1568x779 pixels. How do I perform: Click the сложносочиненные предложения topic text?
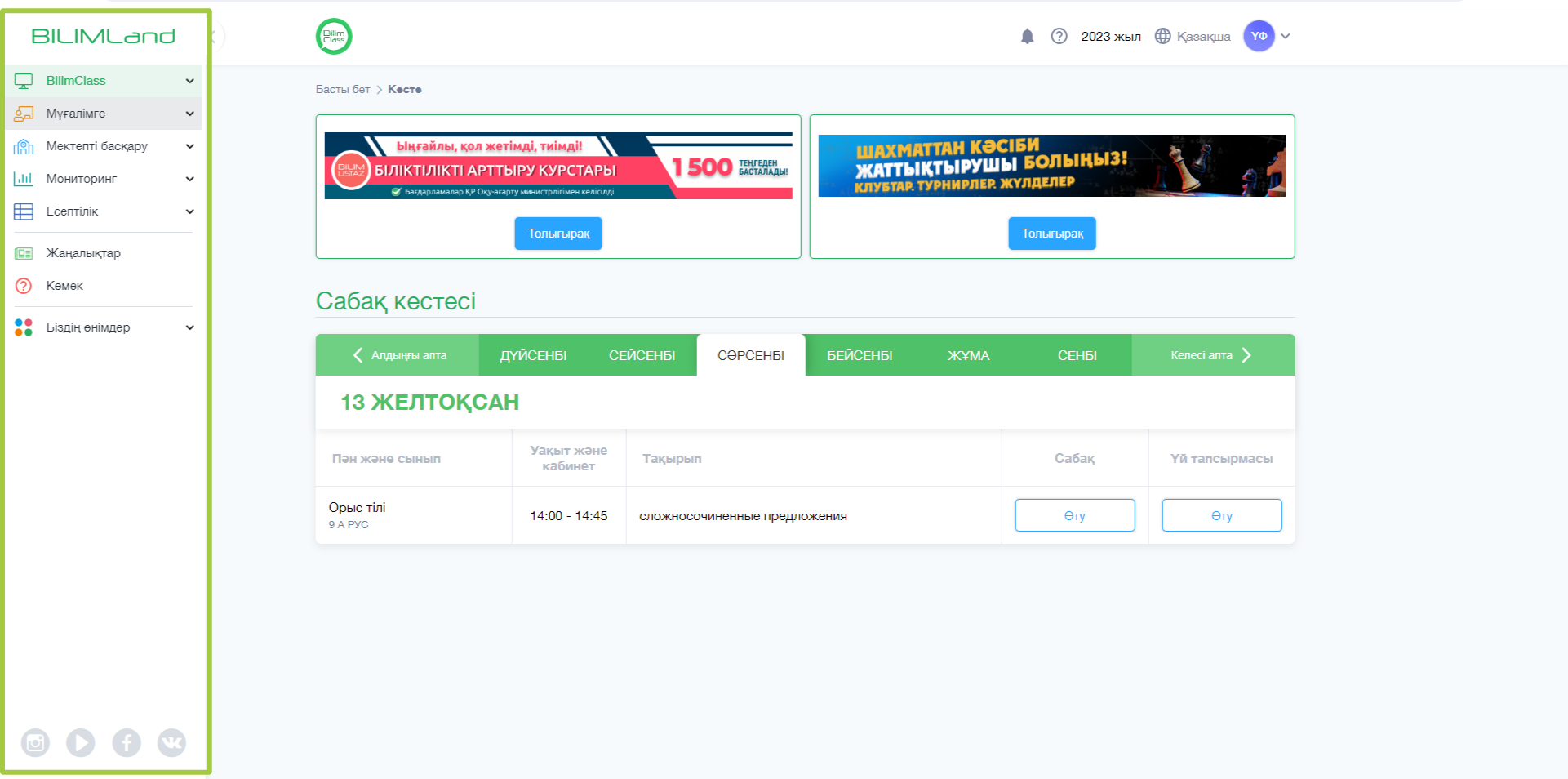click(x=743, y=516)
